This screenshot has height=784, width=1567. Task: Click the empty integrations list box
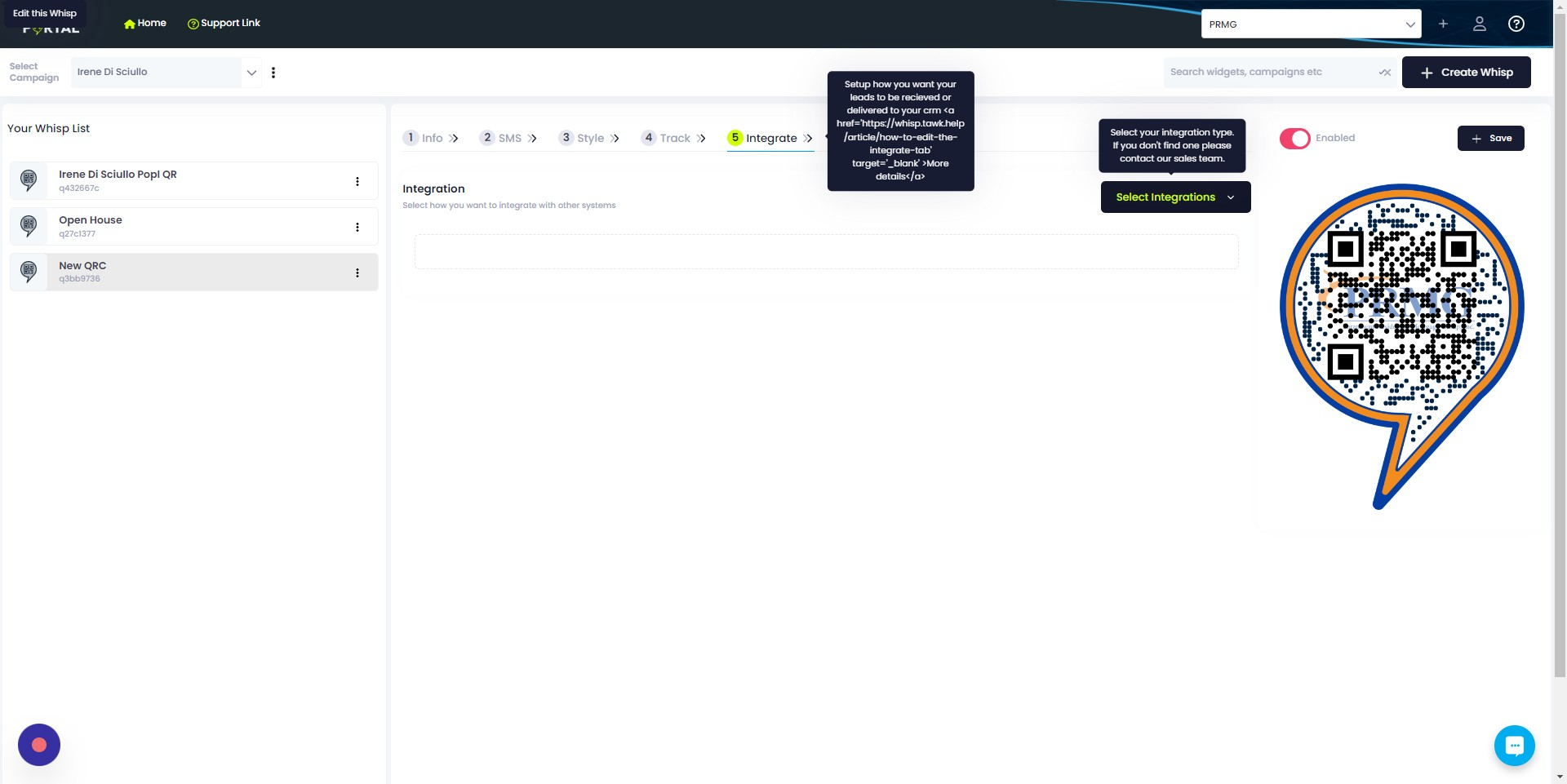(x=826, y=251)
